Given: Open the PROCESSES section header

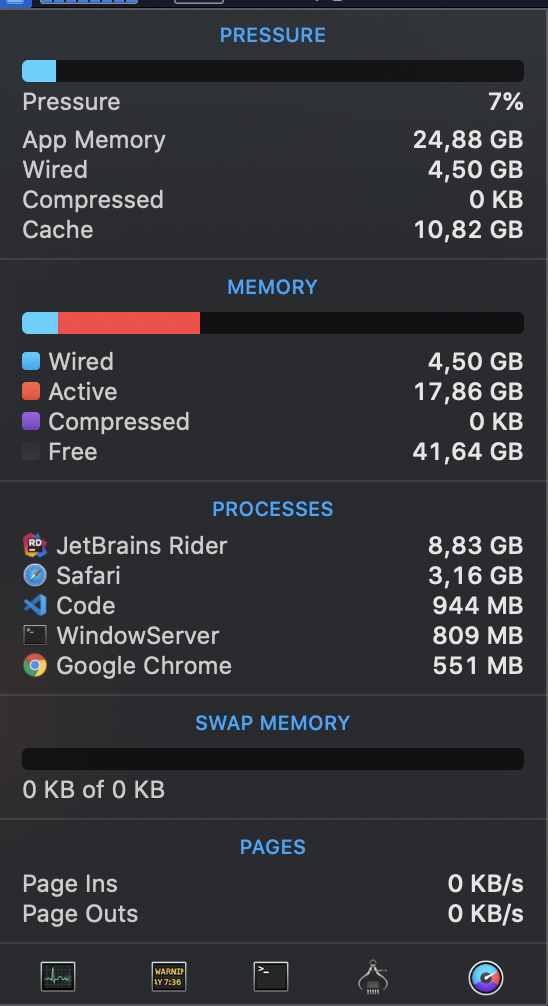Looking at the screenshot, I should click(x=273, y=509).
